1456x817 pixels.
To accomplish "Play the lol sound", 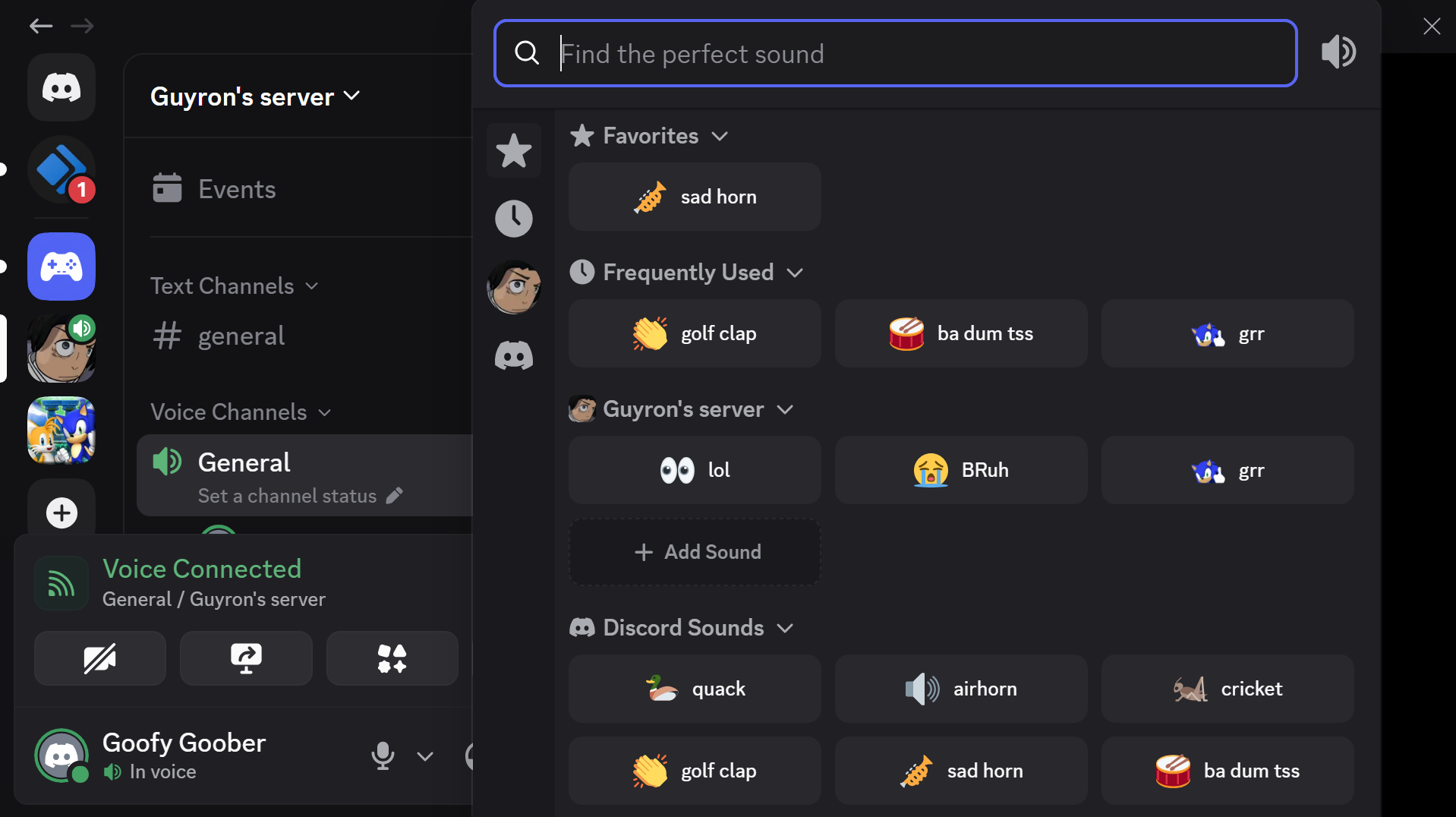I will [x=695, y=470].
